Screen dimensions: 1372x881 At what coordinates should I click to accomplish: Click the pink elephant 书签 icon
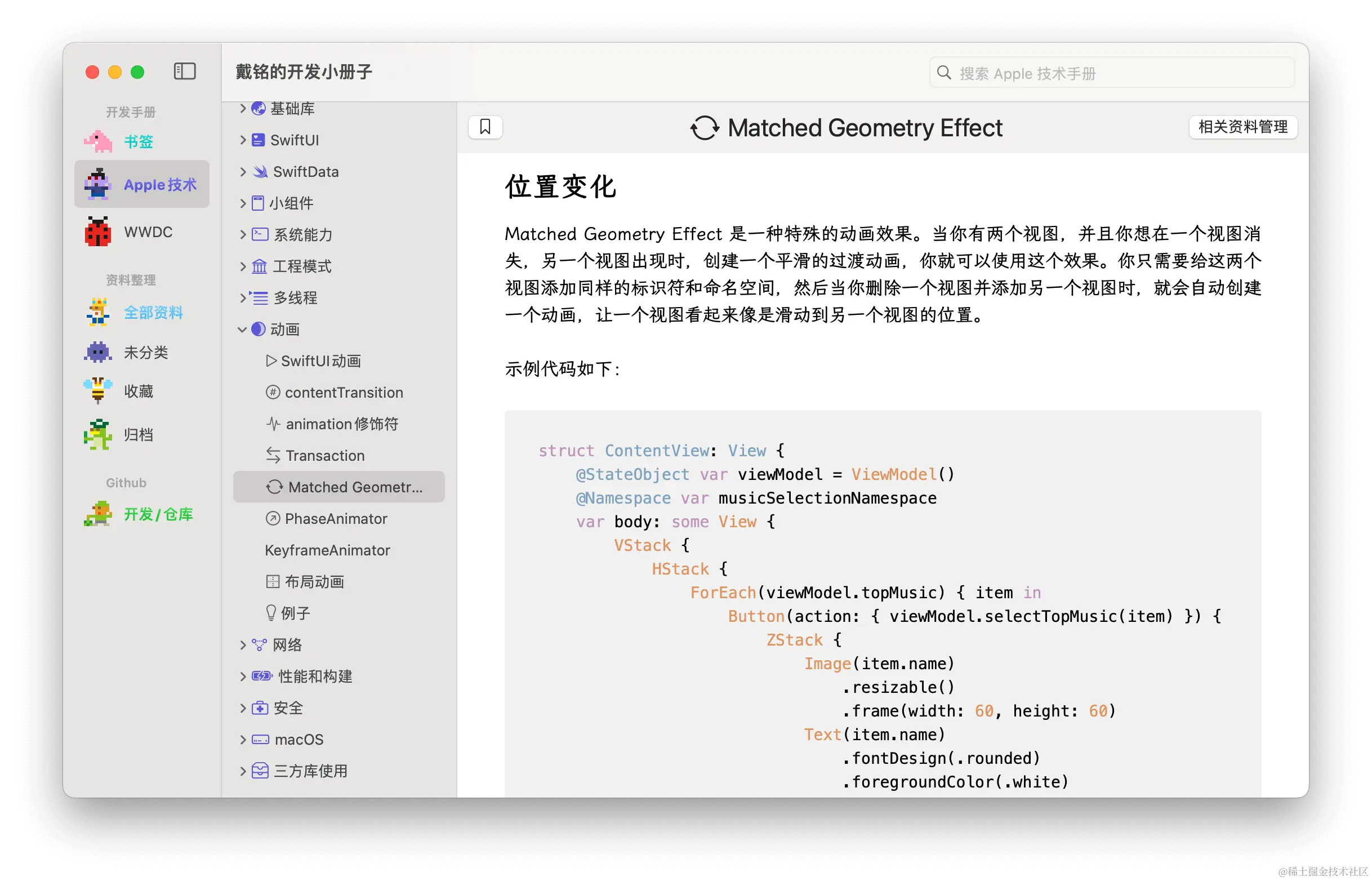coord(99,141)
